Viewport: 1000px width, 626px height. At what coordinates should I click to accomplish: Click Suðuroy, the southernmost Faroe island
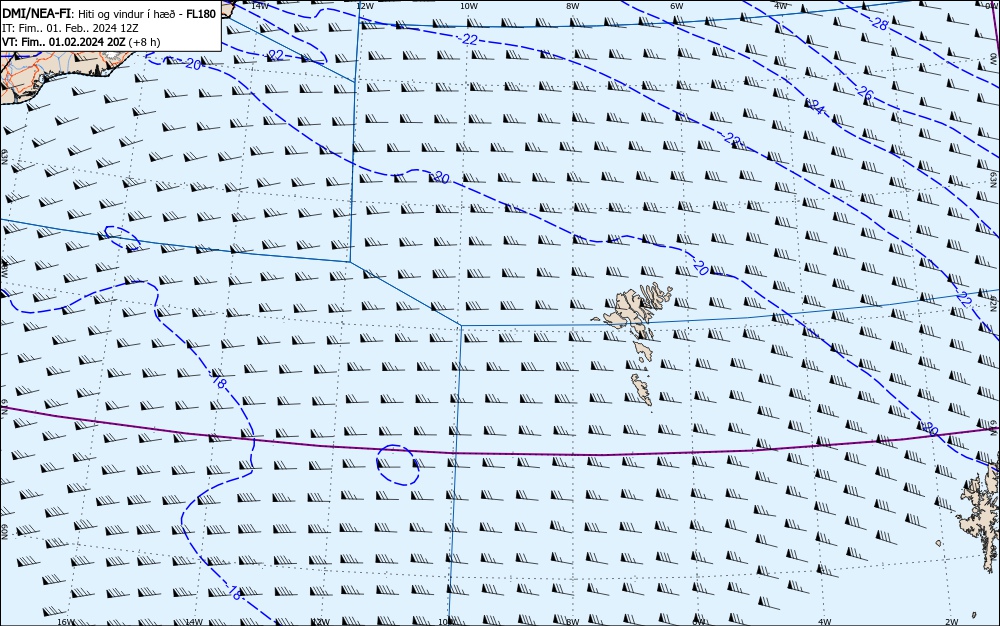(642, 389)
